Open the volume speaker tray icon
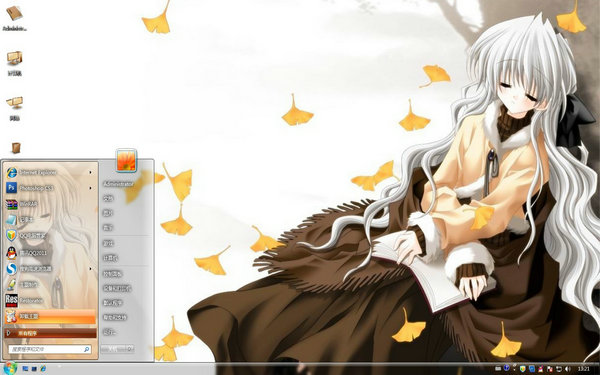 tap(567, 368)
